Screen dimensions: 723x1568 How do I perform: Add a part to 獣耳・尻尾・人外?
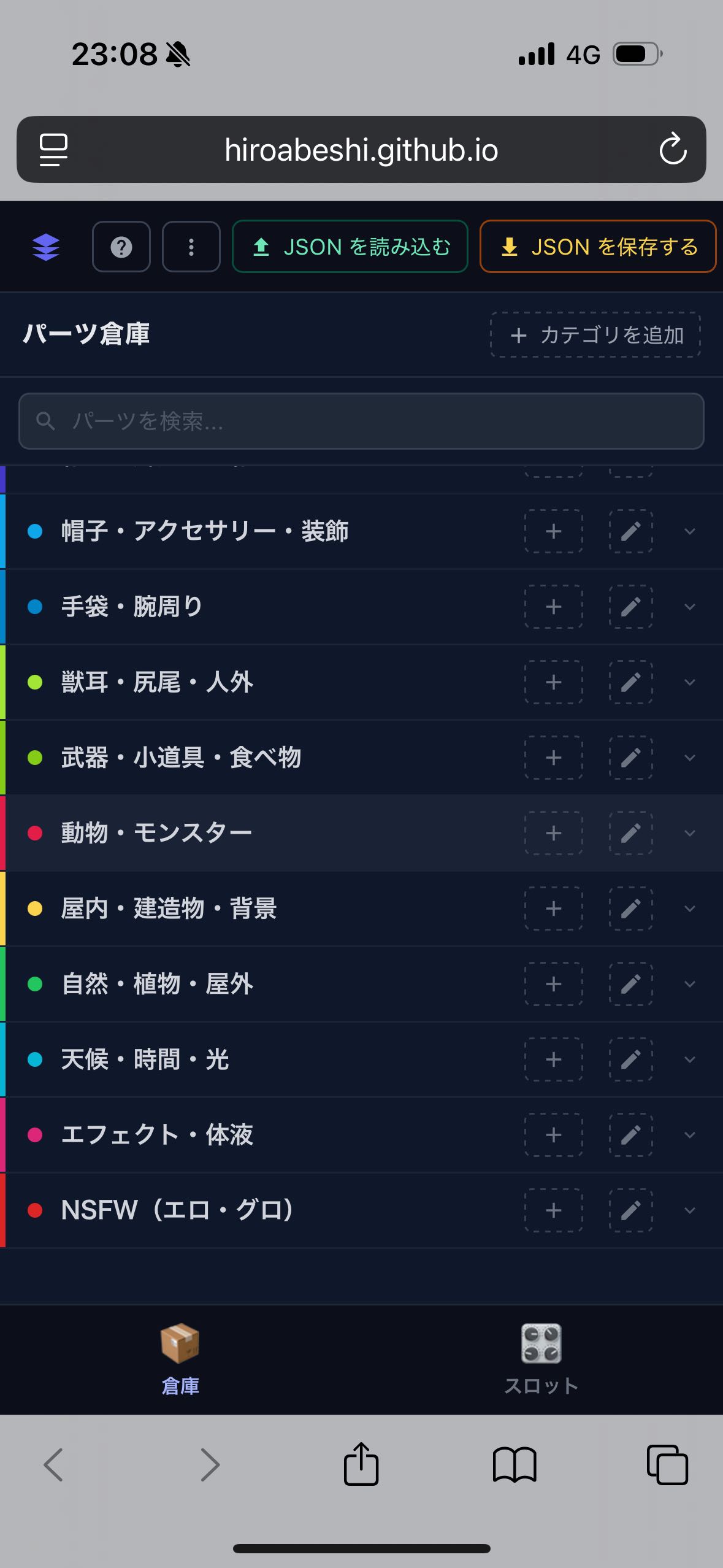[553, 682]
